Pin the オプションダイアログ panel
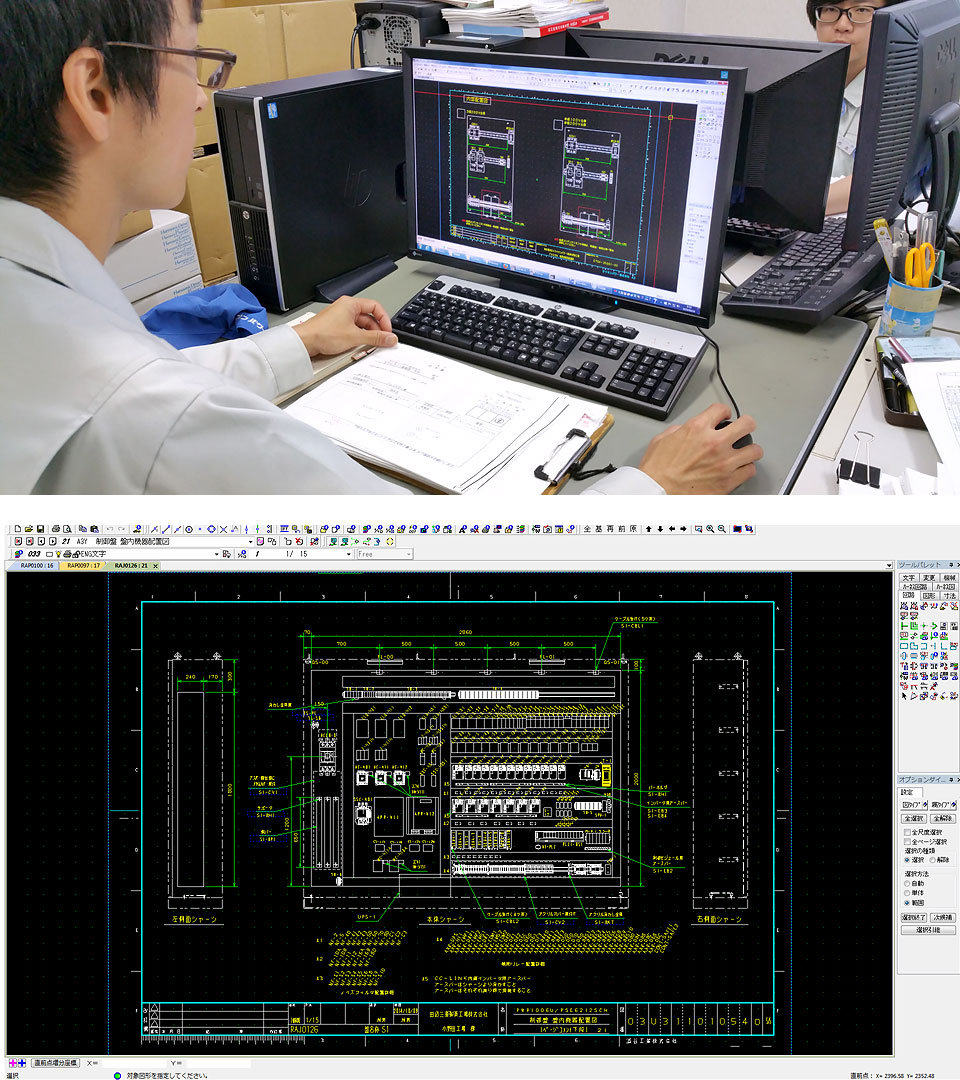The height and width of the screenshot is (1080, 960). click(950, 780)
